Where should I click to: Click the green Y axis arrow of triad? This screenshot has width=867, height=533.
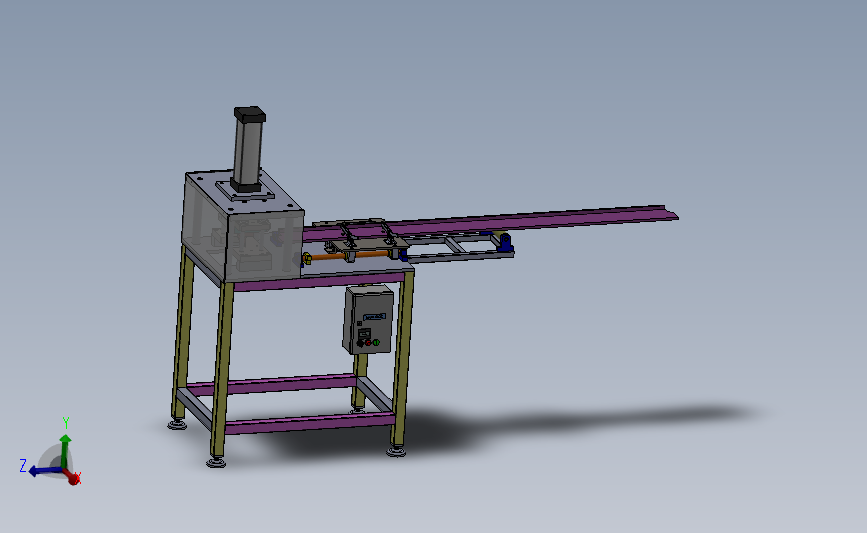click(65, 450)
